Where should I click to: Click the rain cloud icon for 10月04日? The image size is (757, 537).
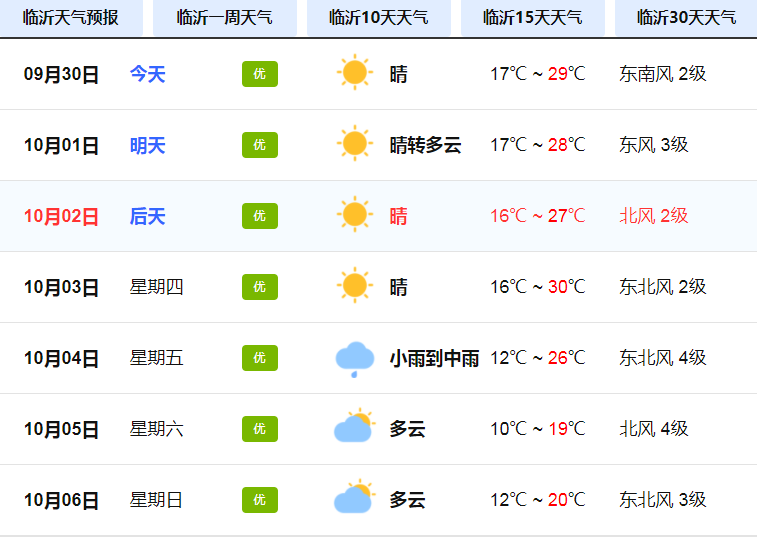(355, 359)
